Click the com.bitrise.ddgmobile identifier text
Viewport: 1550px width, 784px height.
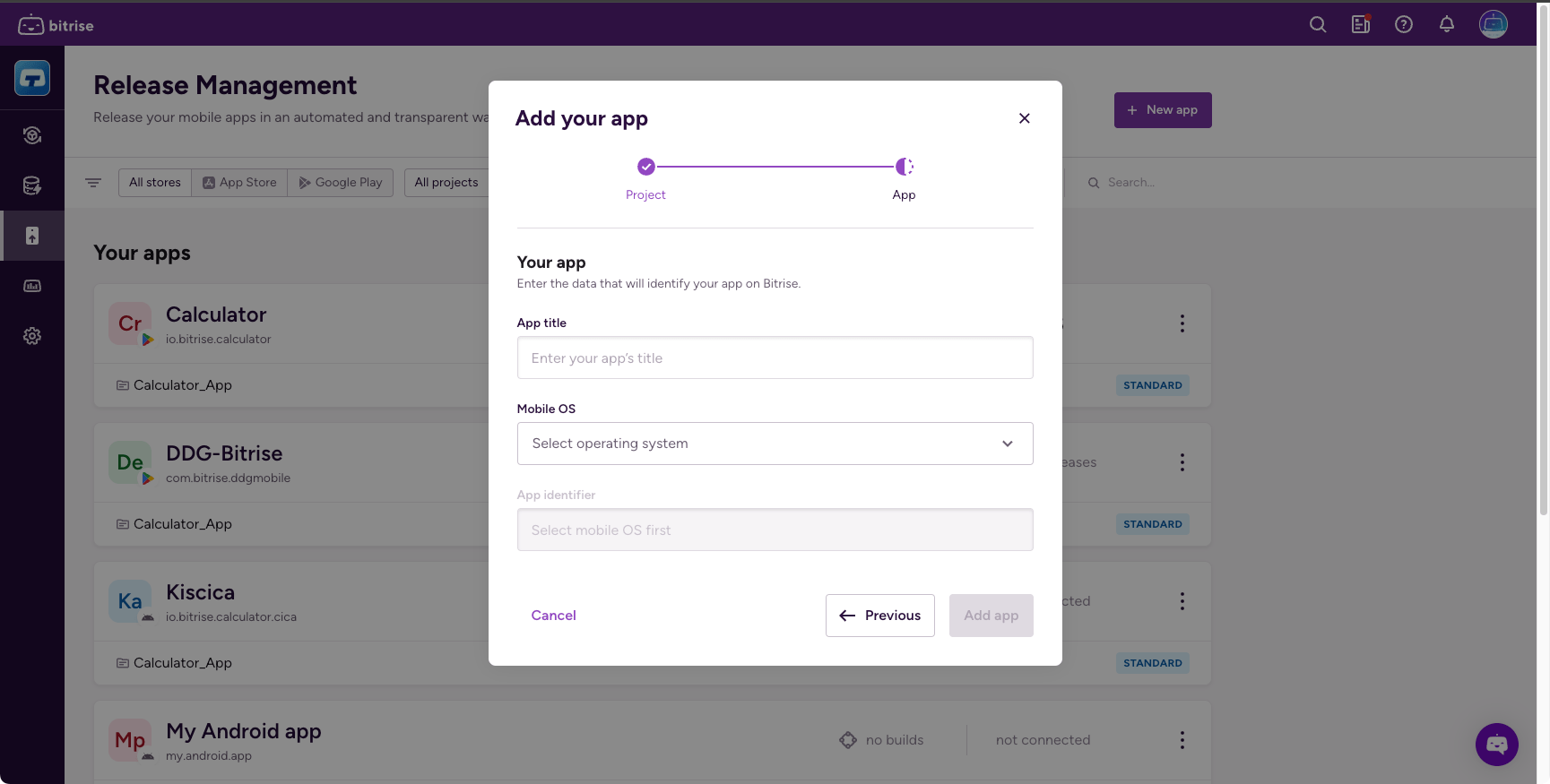click(x=229, y=478)
